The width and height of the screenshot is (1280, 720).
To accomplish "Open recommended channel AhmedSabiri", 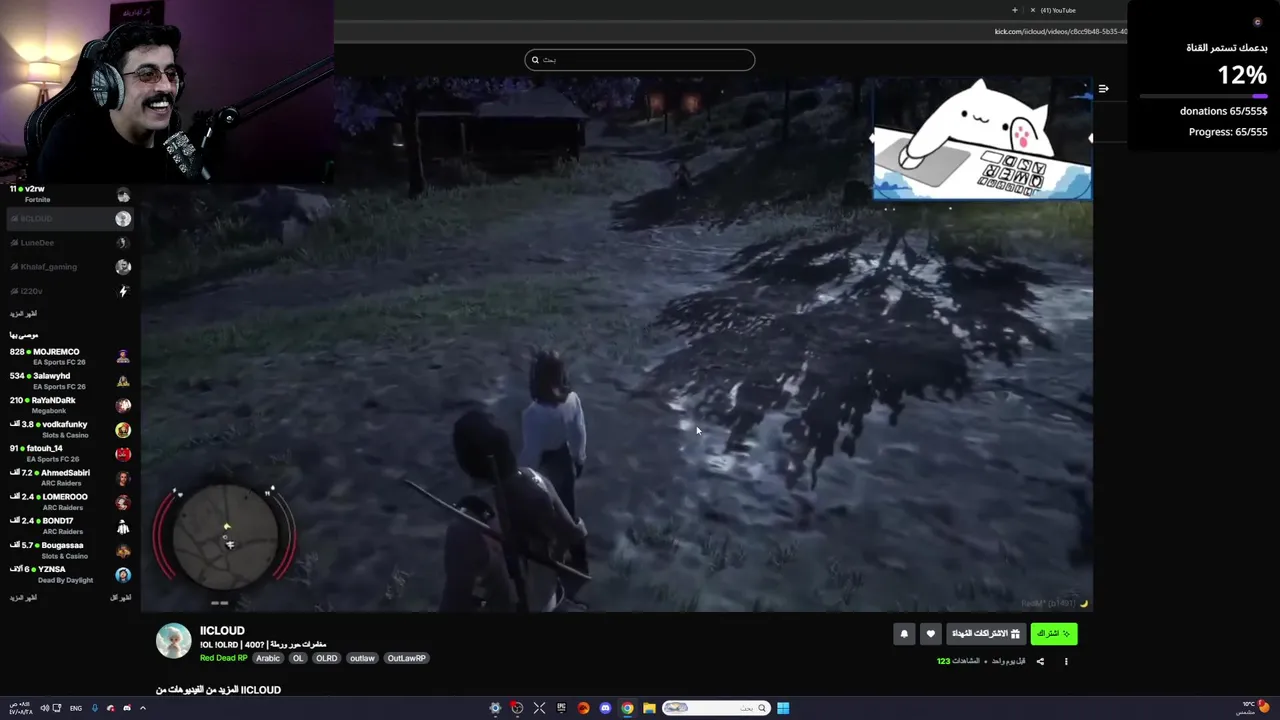I will (x=70, y=477).
